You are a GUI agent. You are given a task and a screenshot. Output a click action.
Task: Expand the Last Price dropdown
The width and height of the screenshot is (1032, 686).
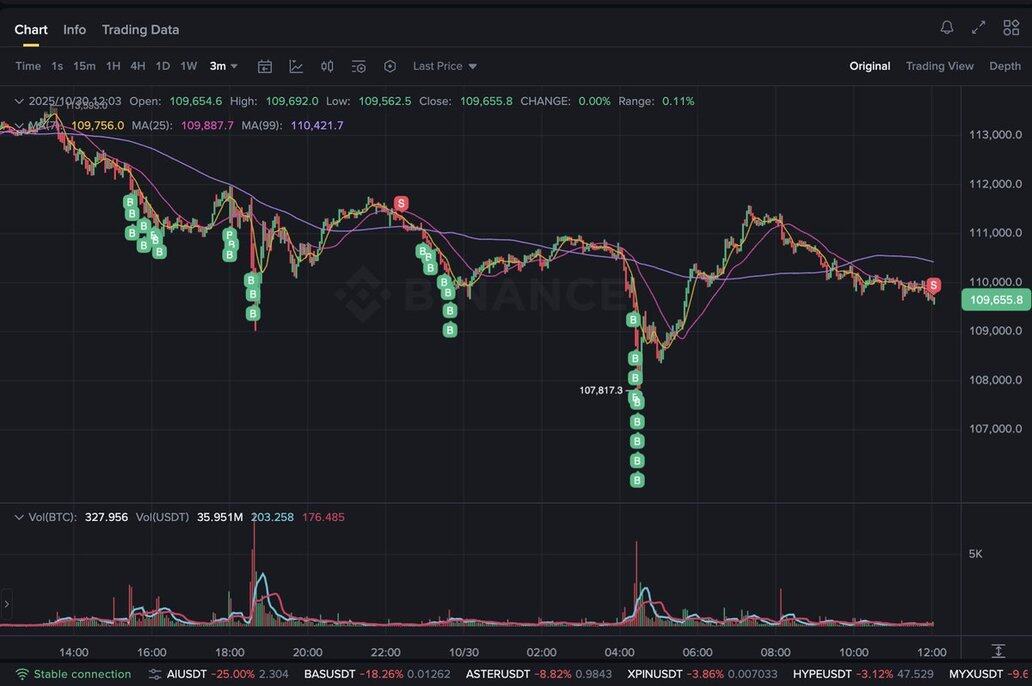coord(445,66)
